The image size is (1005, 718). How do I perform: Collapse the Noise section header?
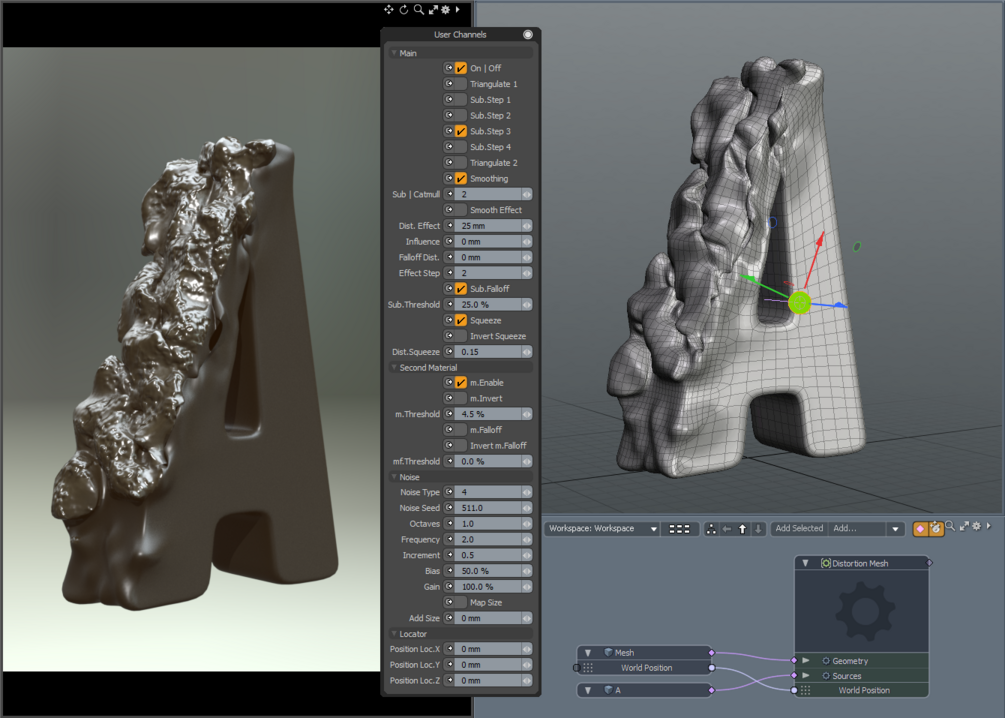click(395, 476)
